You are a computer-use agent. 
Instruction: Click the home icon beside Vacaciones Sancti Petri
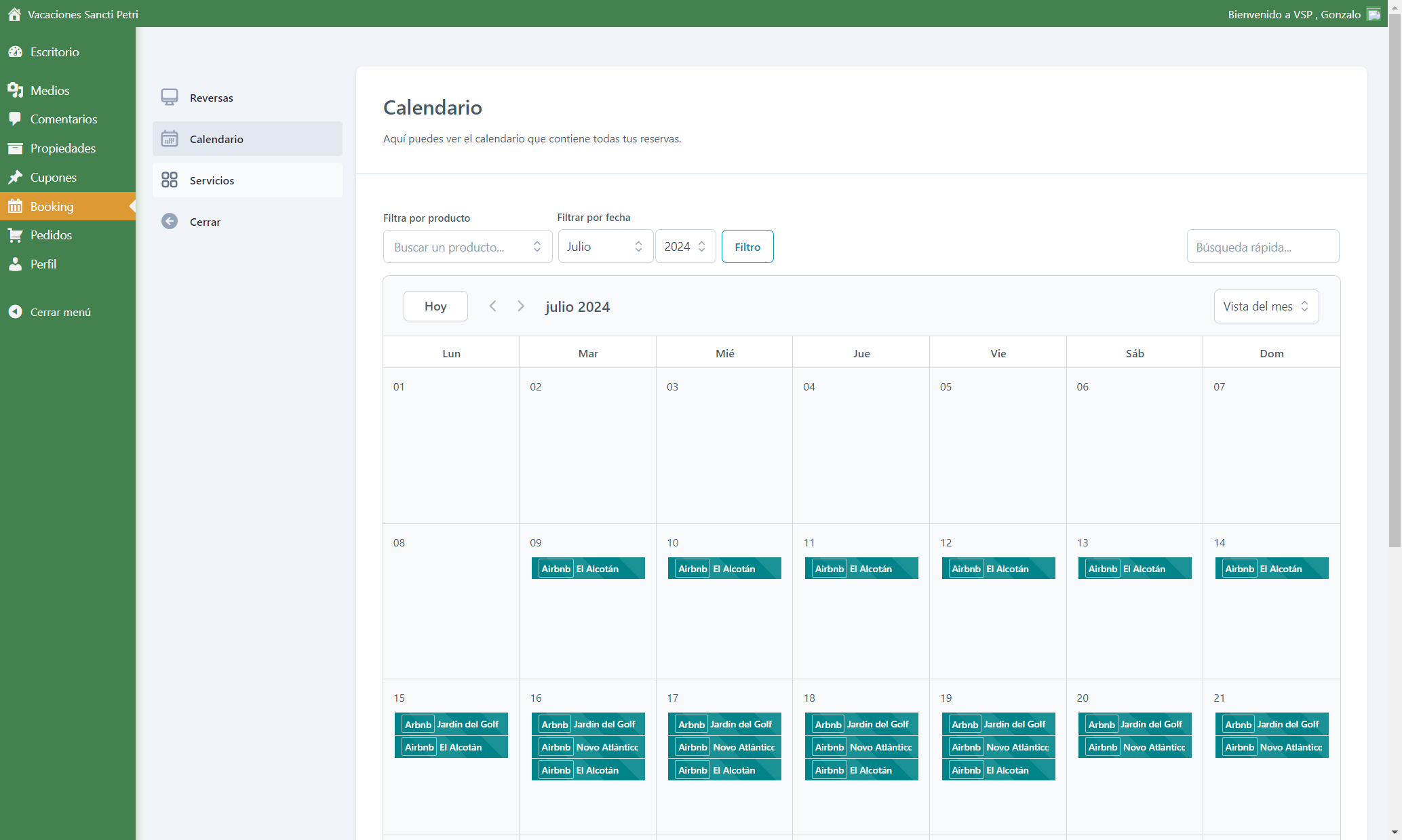[14, 14]
